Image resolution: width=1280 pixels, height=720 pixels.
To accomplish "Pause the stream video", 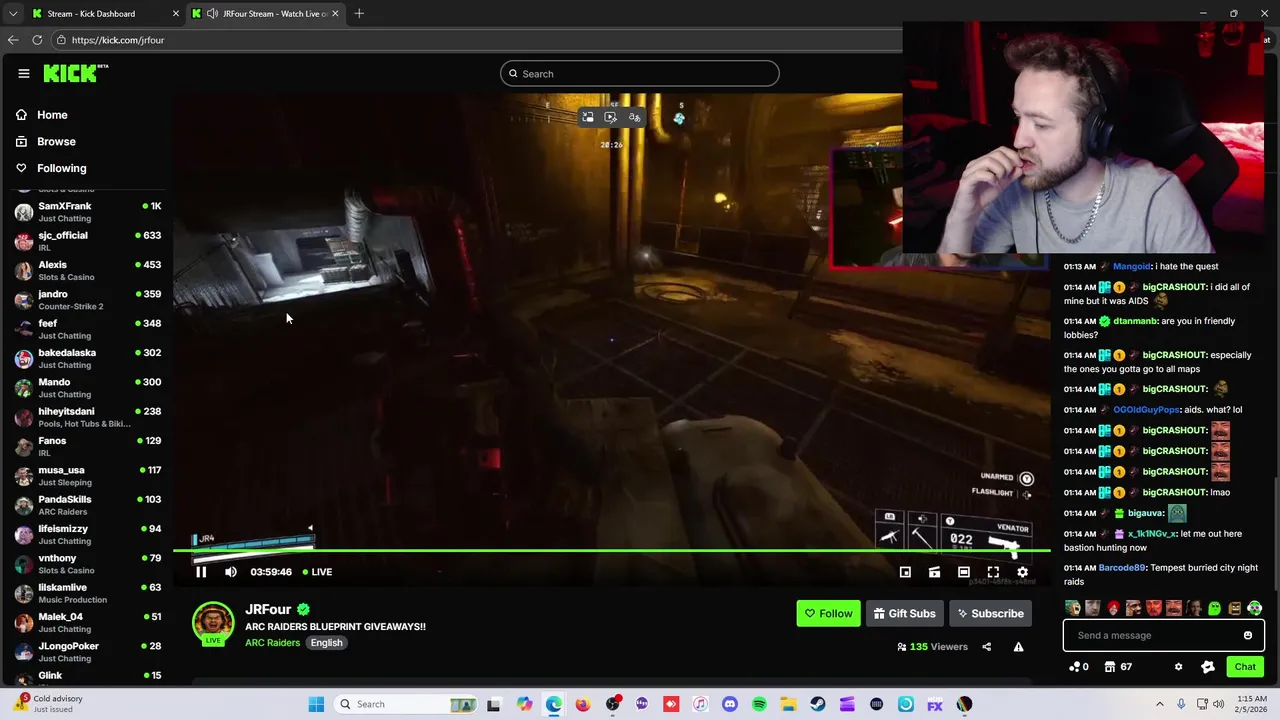I will point(201,572).
